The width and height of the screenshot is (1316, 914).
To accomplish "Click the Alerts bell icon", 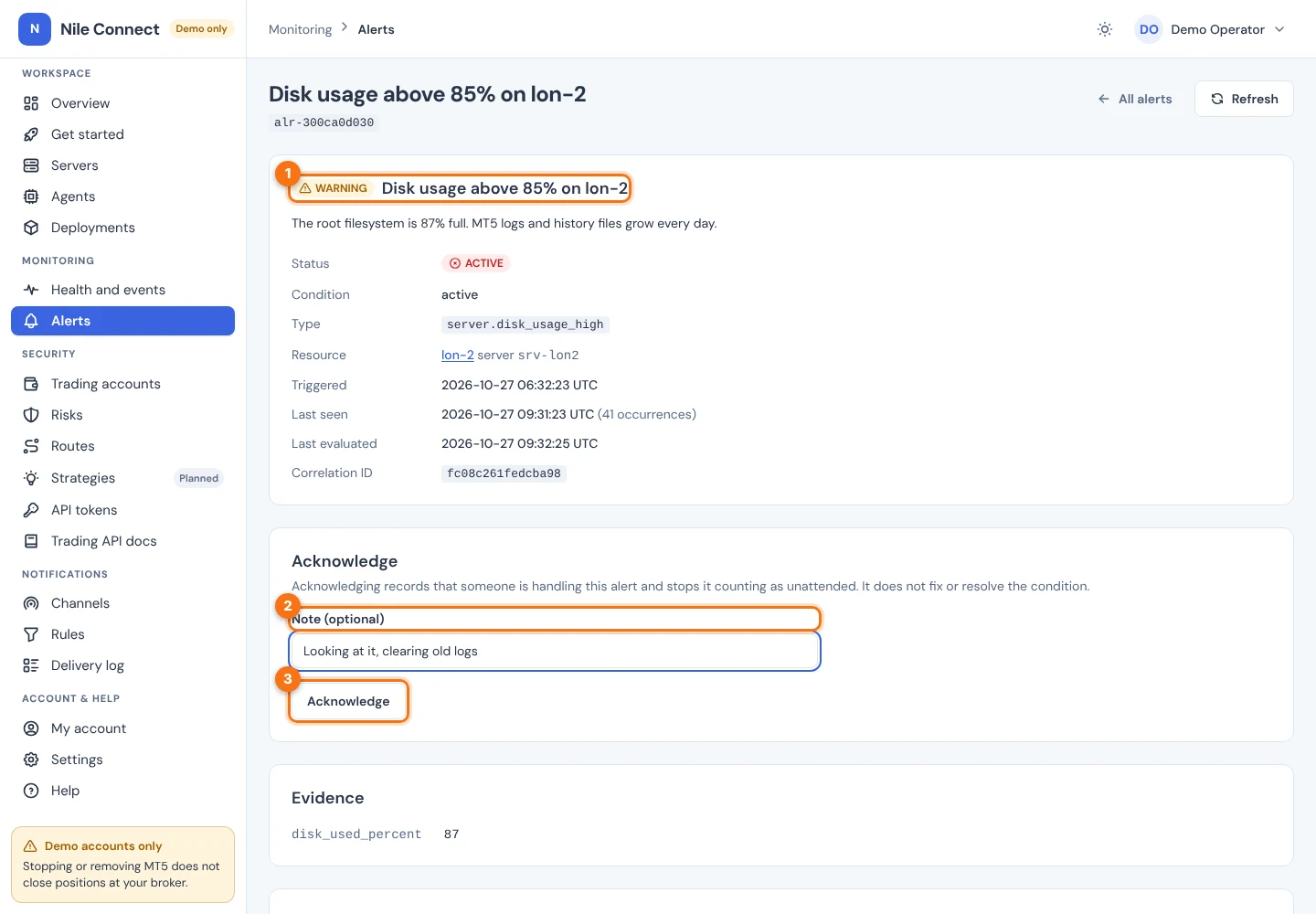I will coord(31,321).
